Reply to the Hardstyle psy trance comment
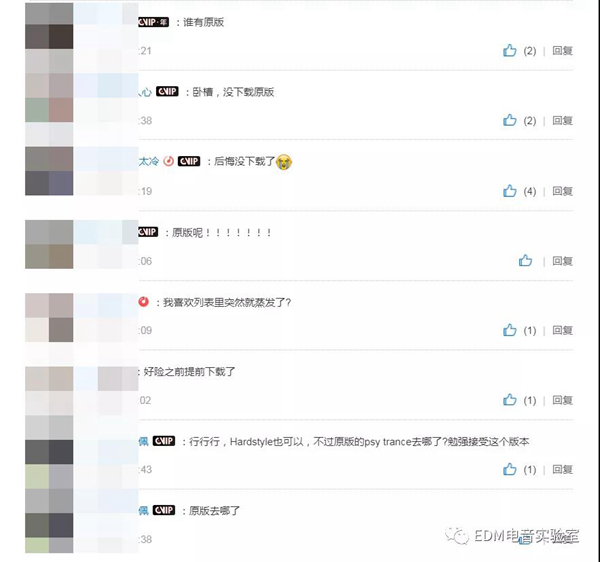600x562 pixels. [562, 469]
